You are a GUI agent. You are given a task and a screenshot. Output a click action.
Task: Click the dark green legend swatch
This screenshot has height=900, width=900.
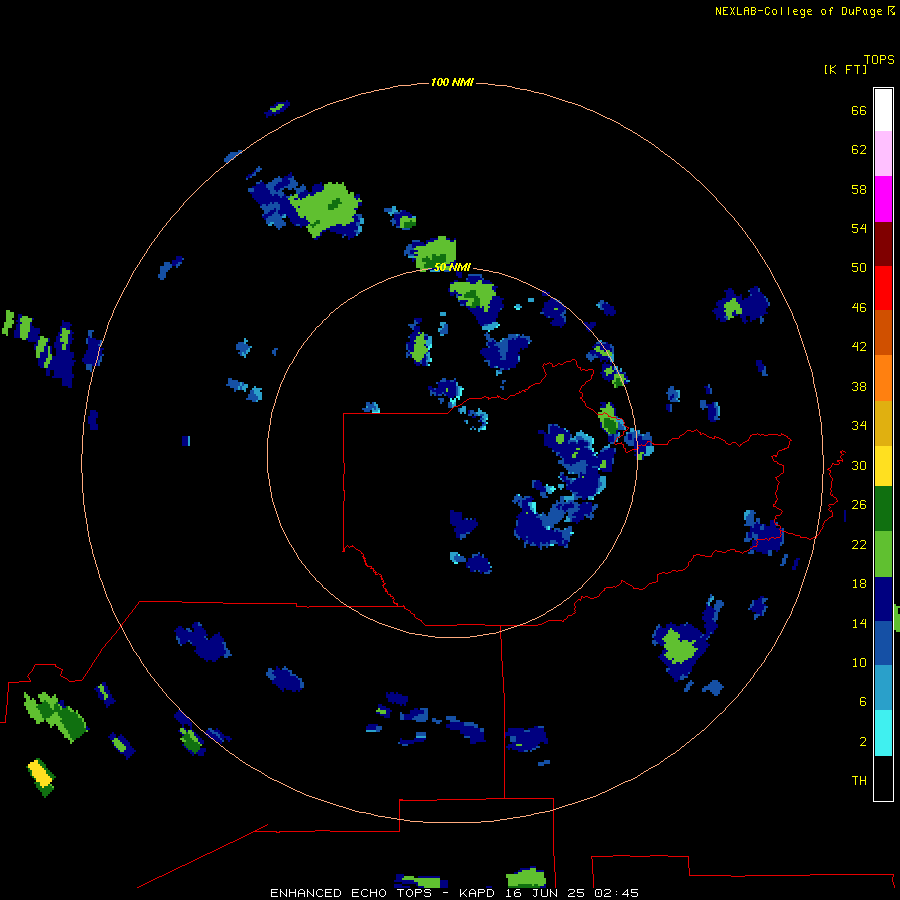pyautogui.click(x=883, y=509)
